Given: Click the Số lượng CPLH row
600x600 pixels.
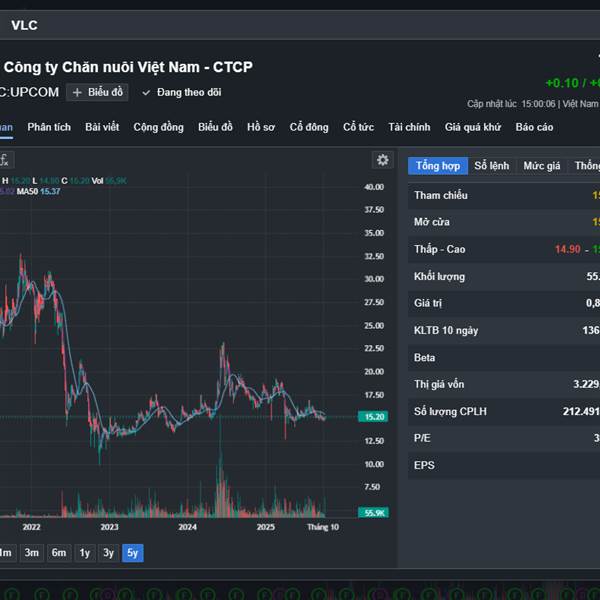Looking at the screenshot, I should pos(504,411).
